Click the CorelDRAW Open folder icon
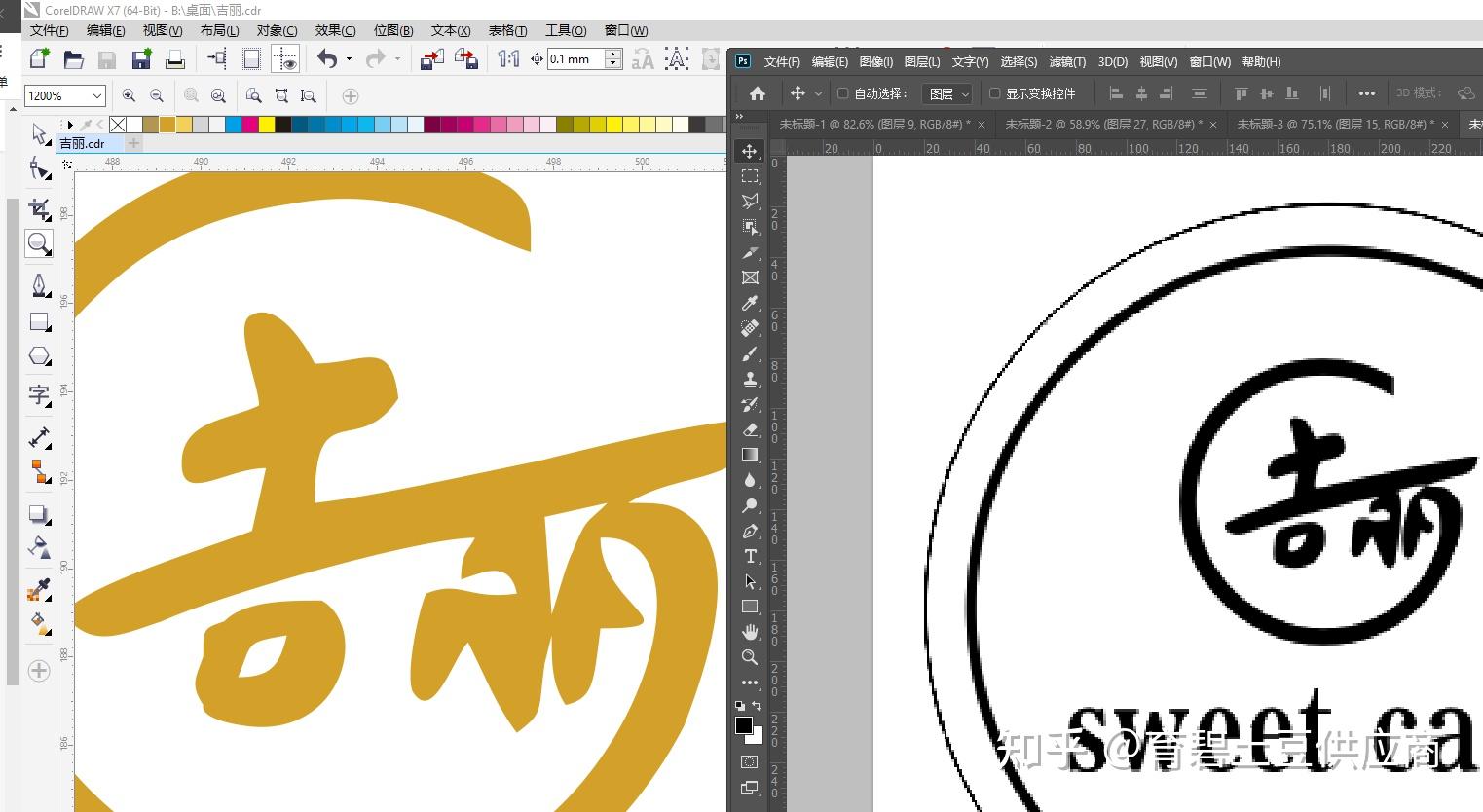Screen dimensions: 1483x812 tap(73, 59)
